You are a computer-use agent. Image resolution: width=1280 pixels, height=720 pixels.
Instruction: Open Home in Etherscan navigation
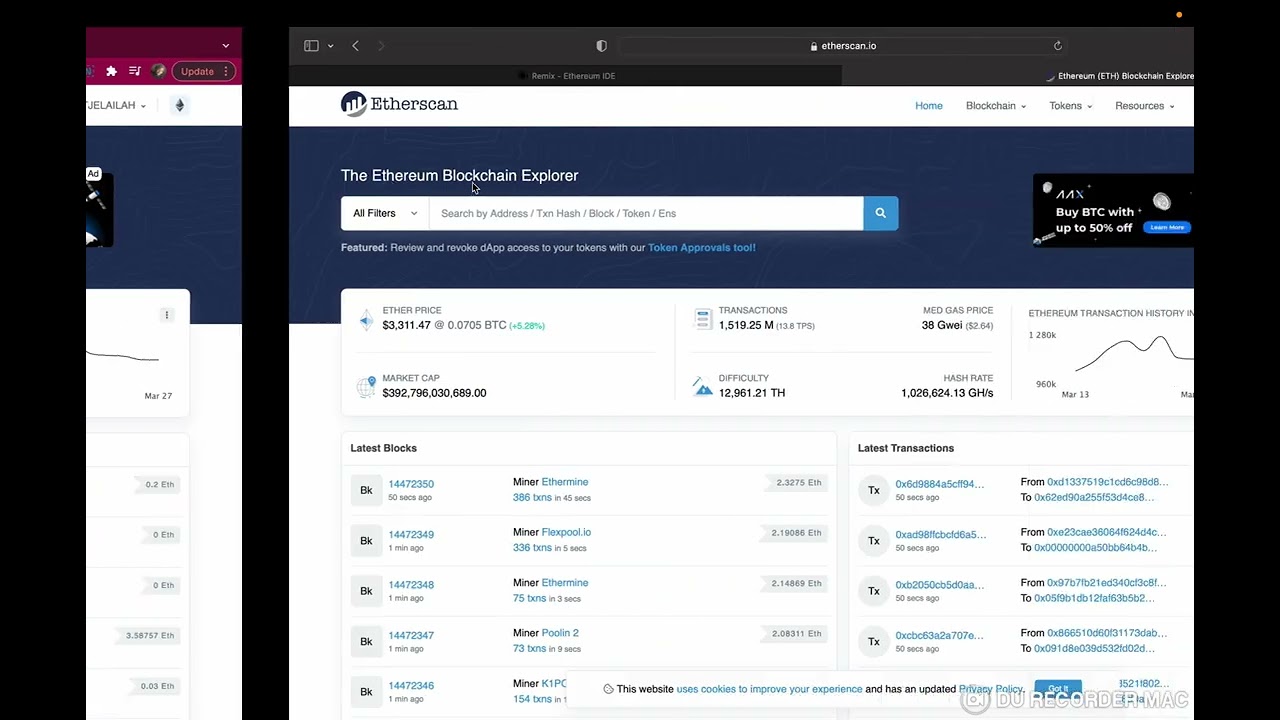(928, 106)
